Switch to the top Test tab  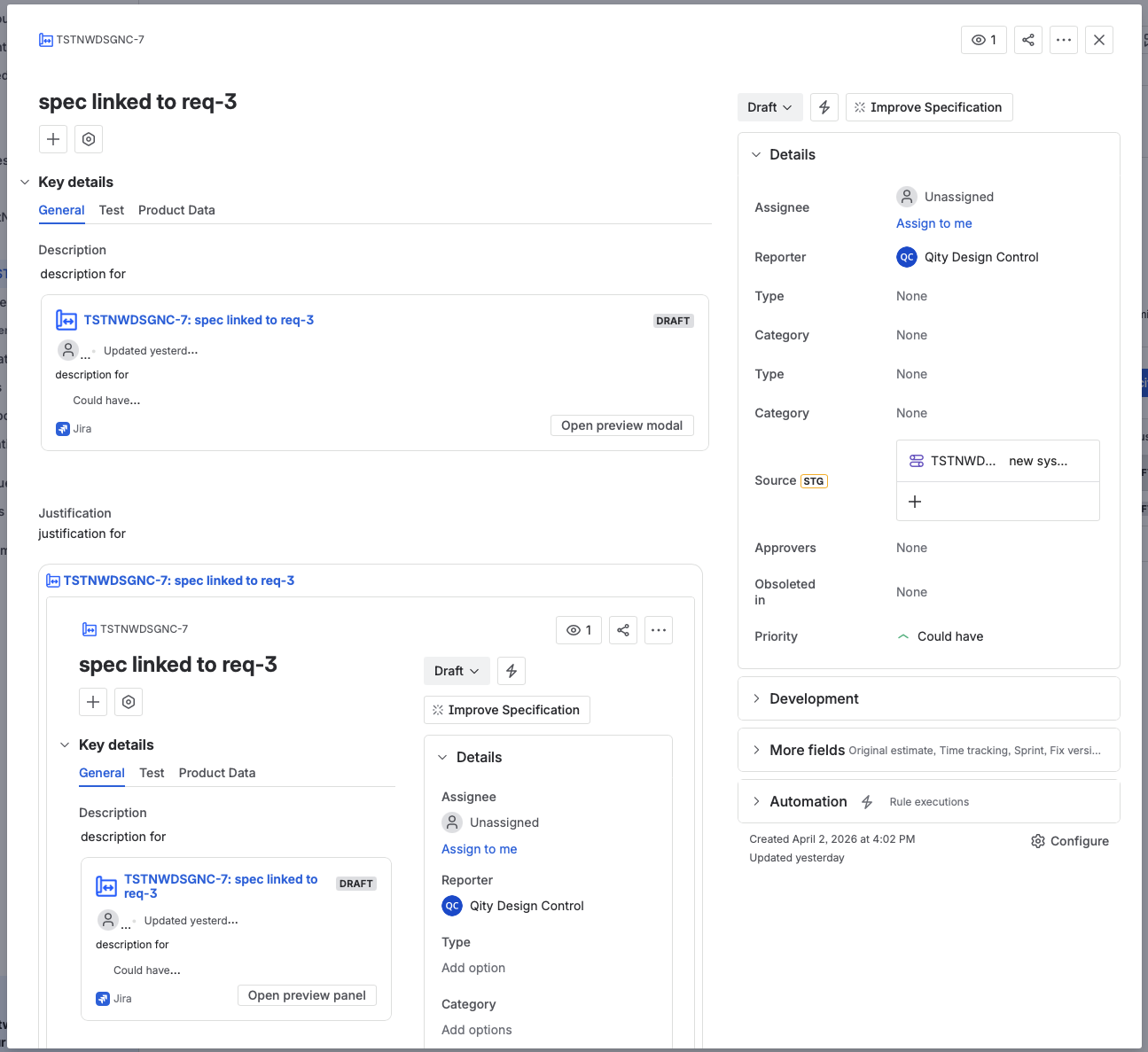tap(112, 210)
